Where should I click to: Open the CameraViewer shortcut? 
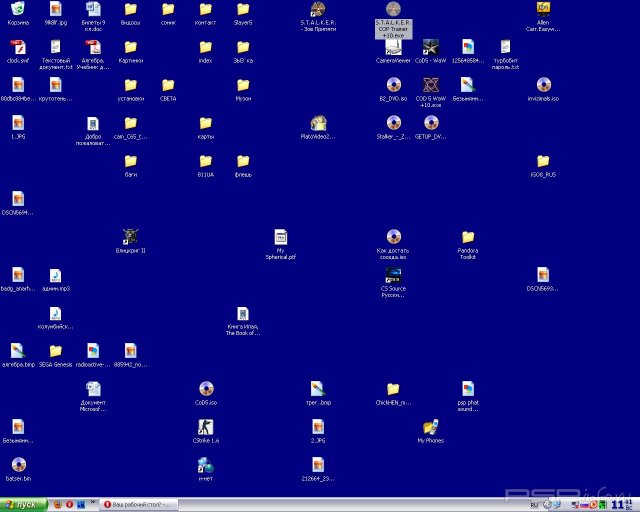tap(393, 47)
